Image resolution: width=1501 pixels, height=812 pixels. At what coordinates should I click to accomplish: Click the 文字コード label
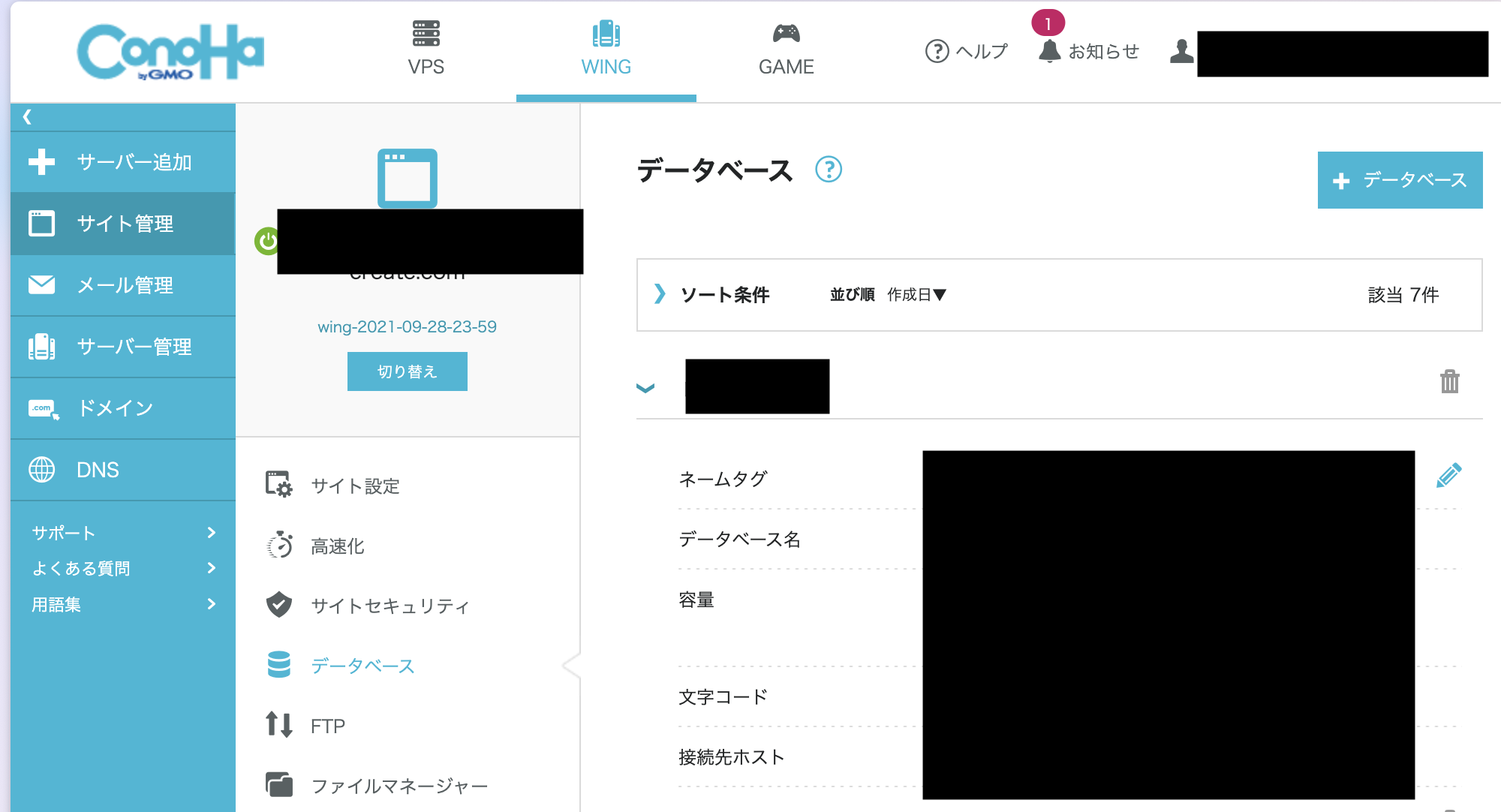pos(723,697)
